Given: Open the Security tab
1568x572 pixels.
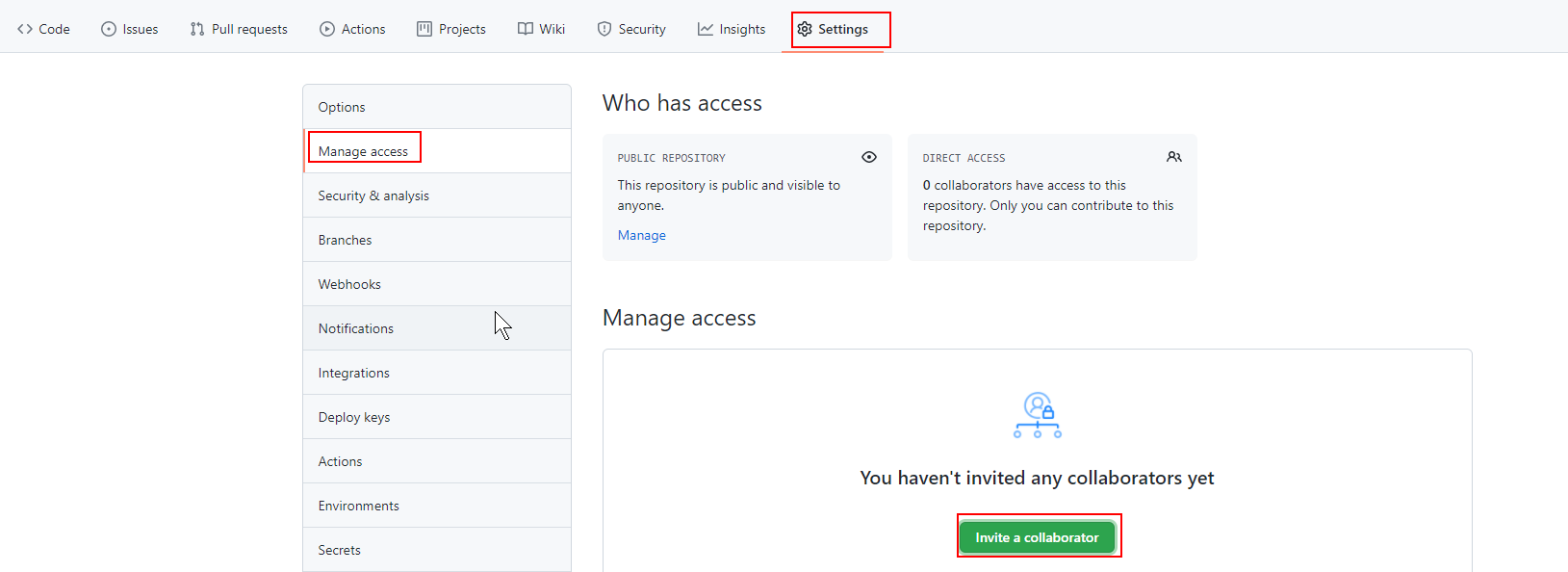Looking at the screenshot, I should [x=631, y=29].
